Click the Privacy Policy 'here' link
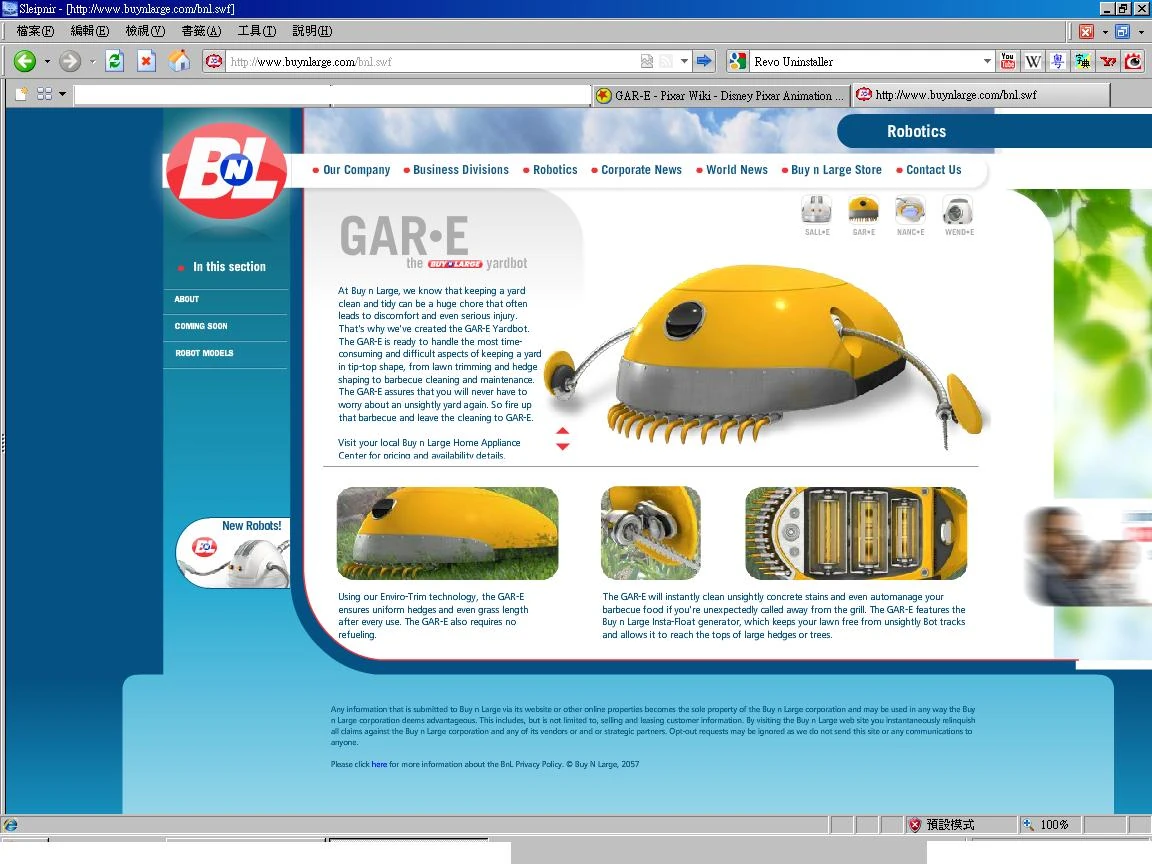This screenshot has height=864, width=1152. click(379, 764)
